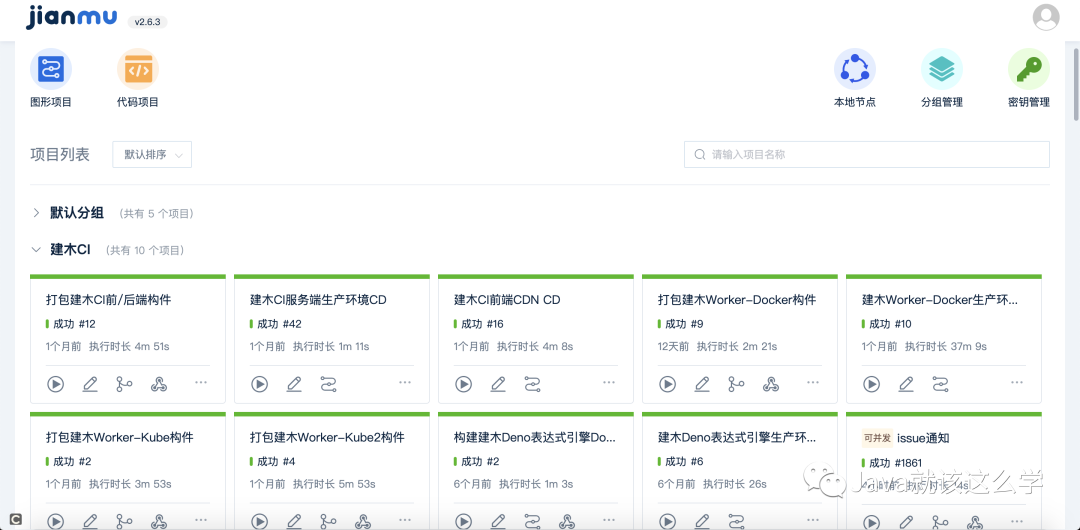Viewport: 1080px width, 530px height.
Task: Edit the 打包建木CI前/后端构件 project
Action: [x=90, y=384]
